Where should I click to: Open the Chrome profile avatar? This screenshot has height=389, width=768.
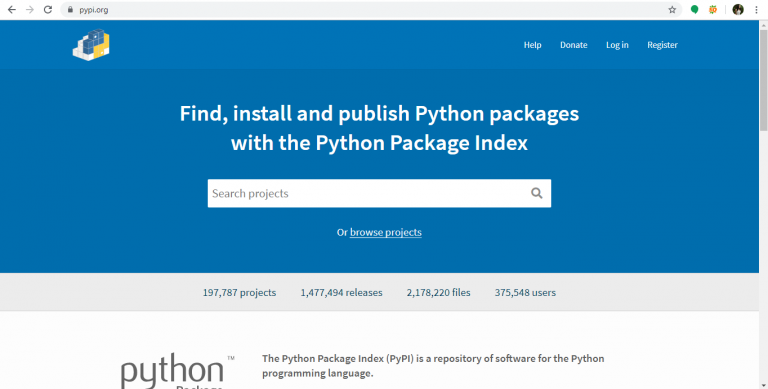coord(738,9)
